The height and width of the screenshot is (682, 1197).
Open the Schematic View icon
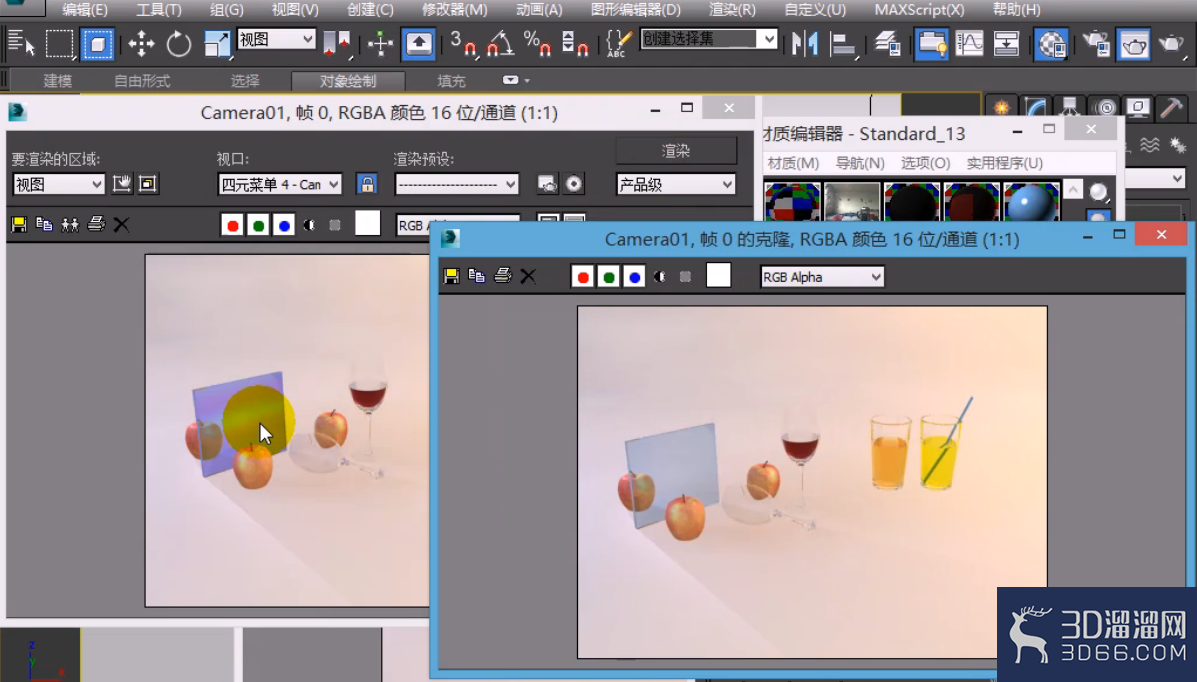[1006, 44]
